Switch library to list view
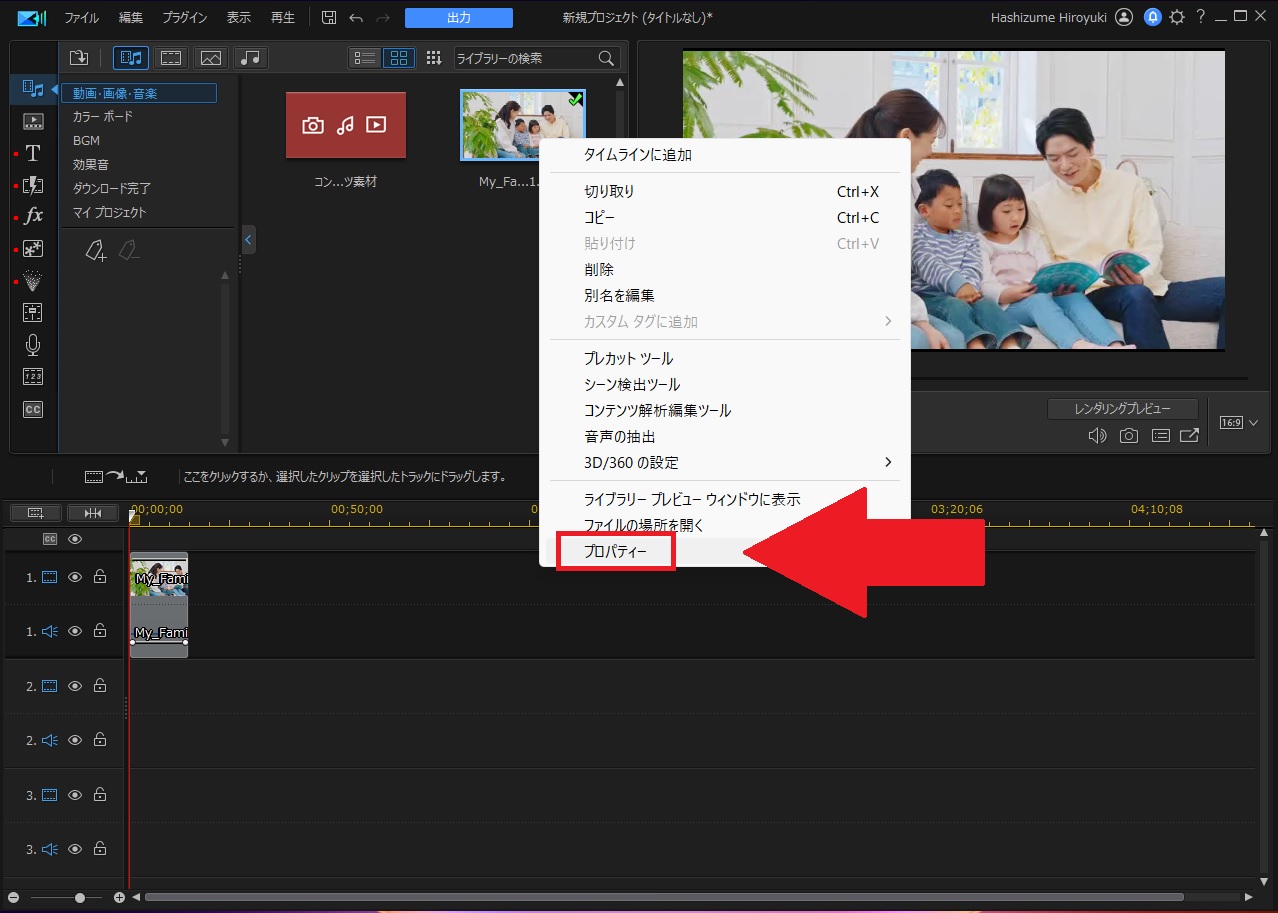1278x913 pixels. point(365,58)
